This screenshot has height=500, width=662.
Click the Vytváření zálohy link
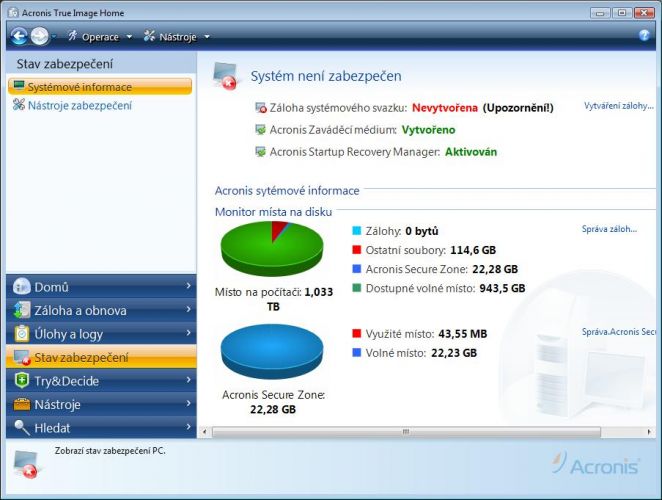coord(619,106)
